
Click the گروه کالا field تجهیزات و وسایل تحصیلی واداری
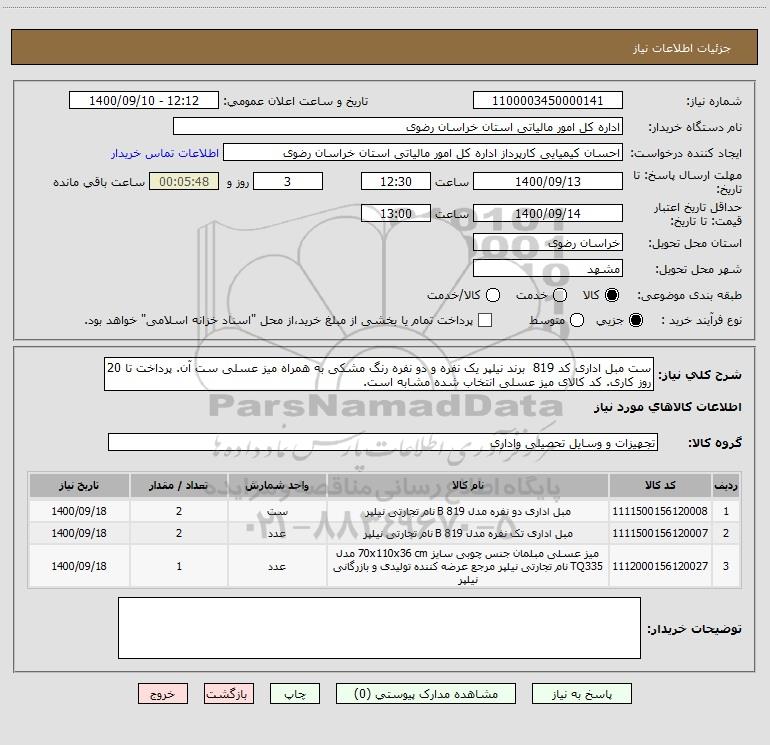point(383,442)
